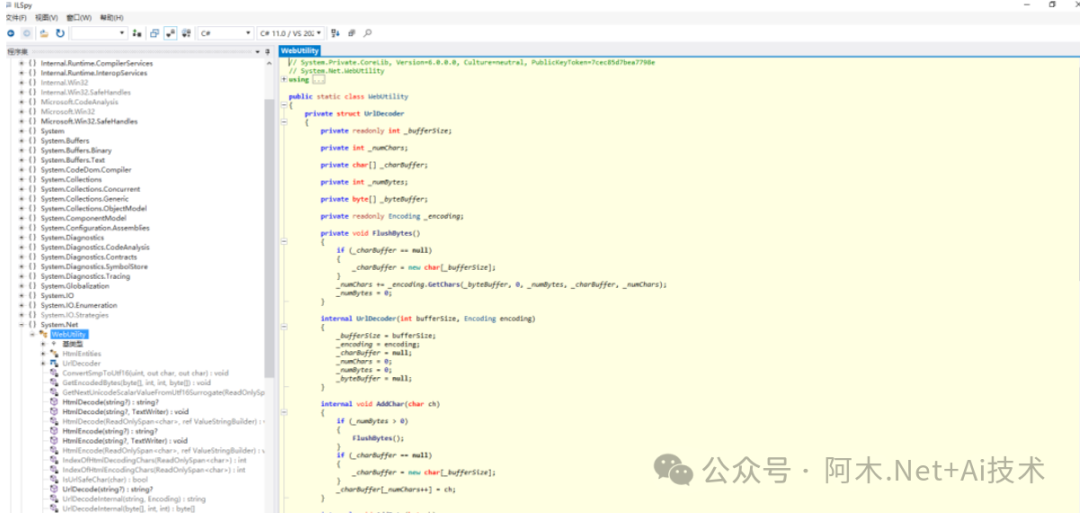Toggle show only public types and members
The width and height of the screenshot is (1080, 513).
click(155, 33)
